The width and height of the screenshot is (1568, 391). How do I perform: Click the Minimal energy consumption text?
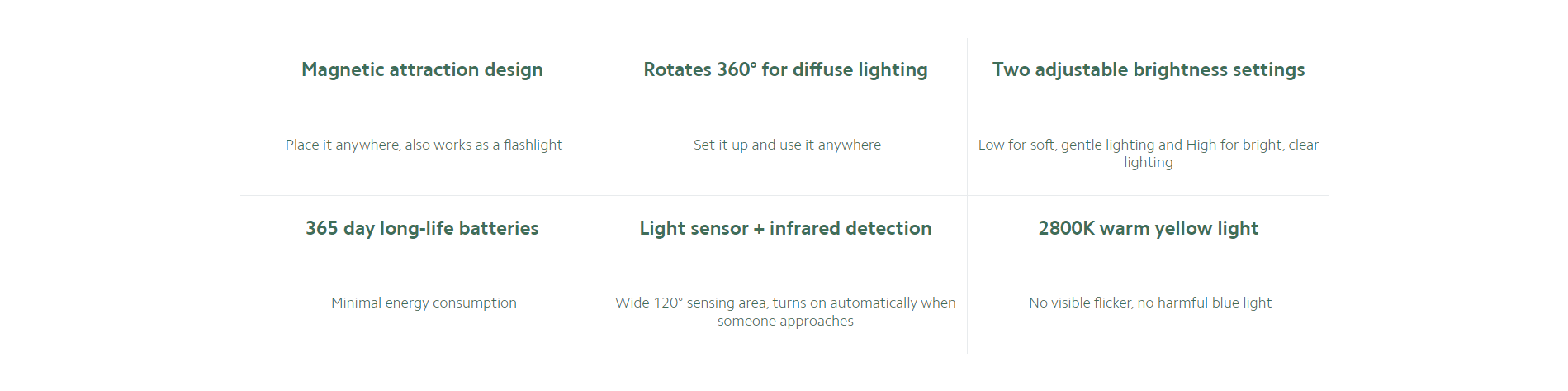424,303
